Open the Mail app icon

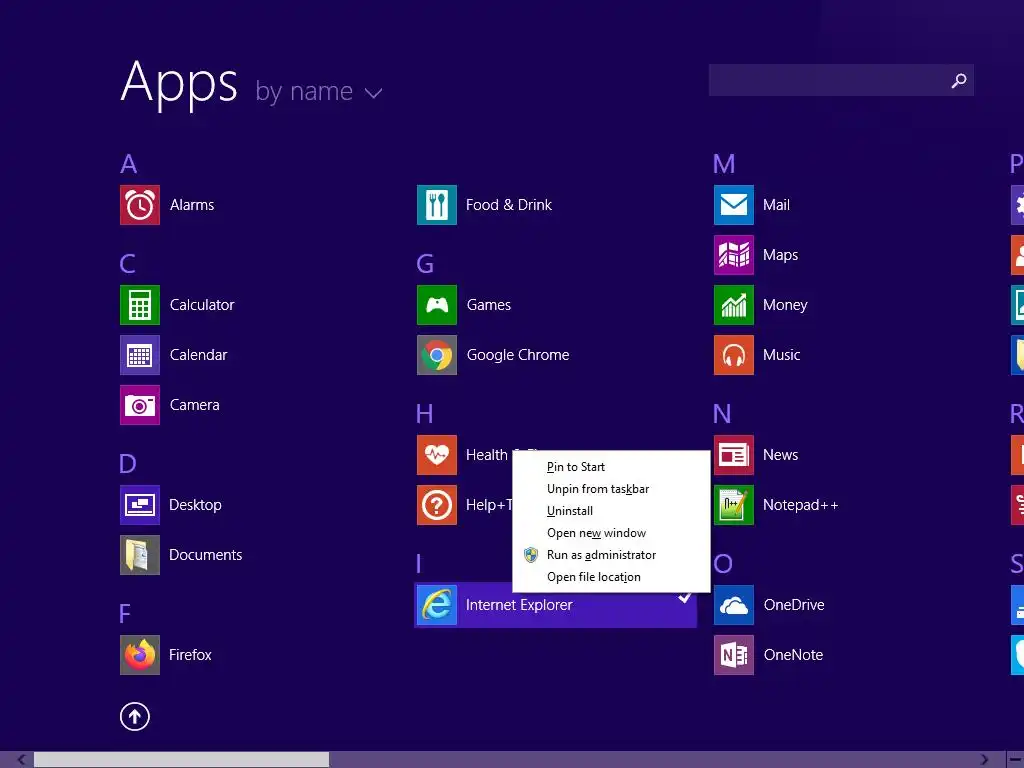pos(734,205)
